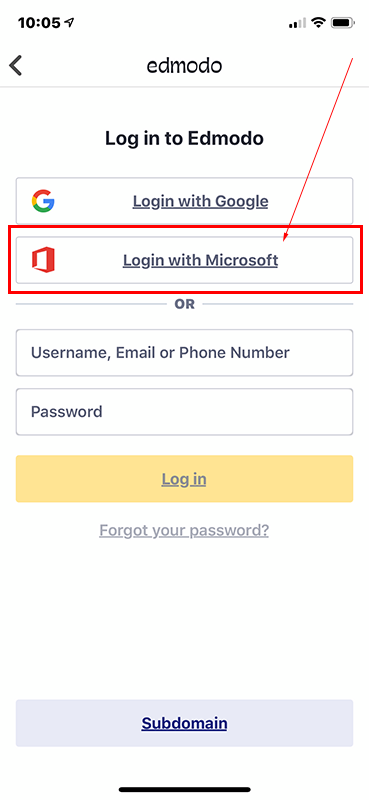Viewport: 369px width, 800px height.
Task: Open the Forgot your password link
Action: click(184, 531)
